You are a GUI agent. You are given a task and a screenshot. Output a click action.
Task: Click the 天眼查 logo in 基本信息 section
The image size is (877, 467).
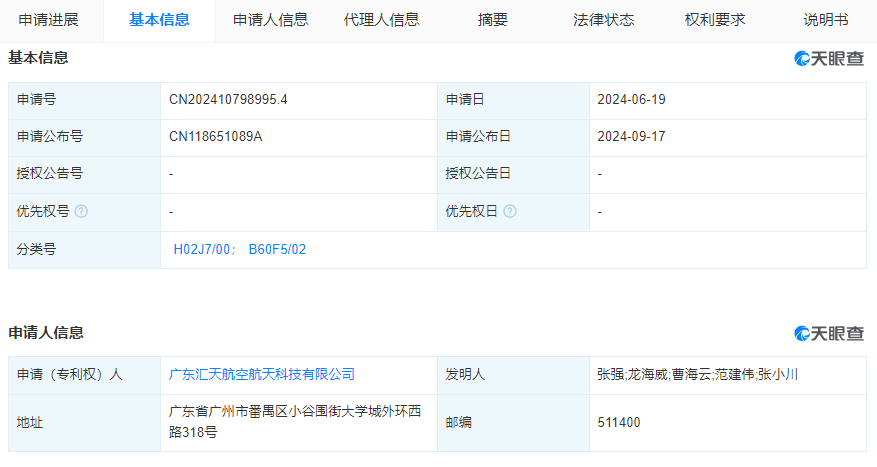click(829, 59)
